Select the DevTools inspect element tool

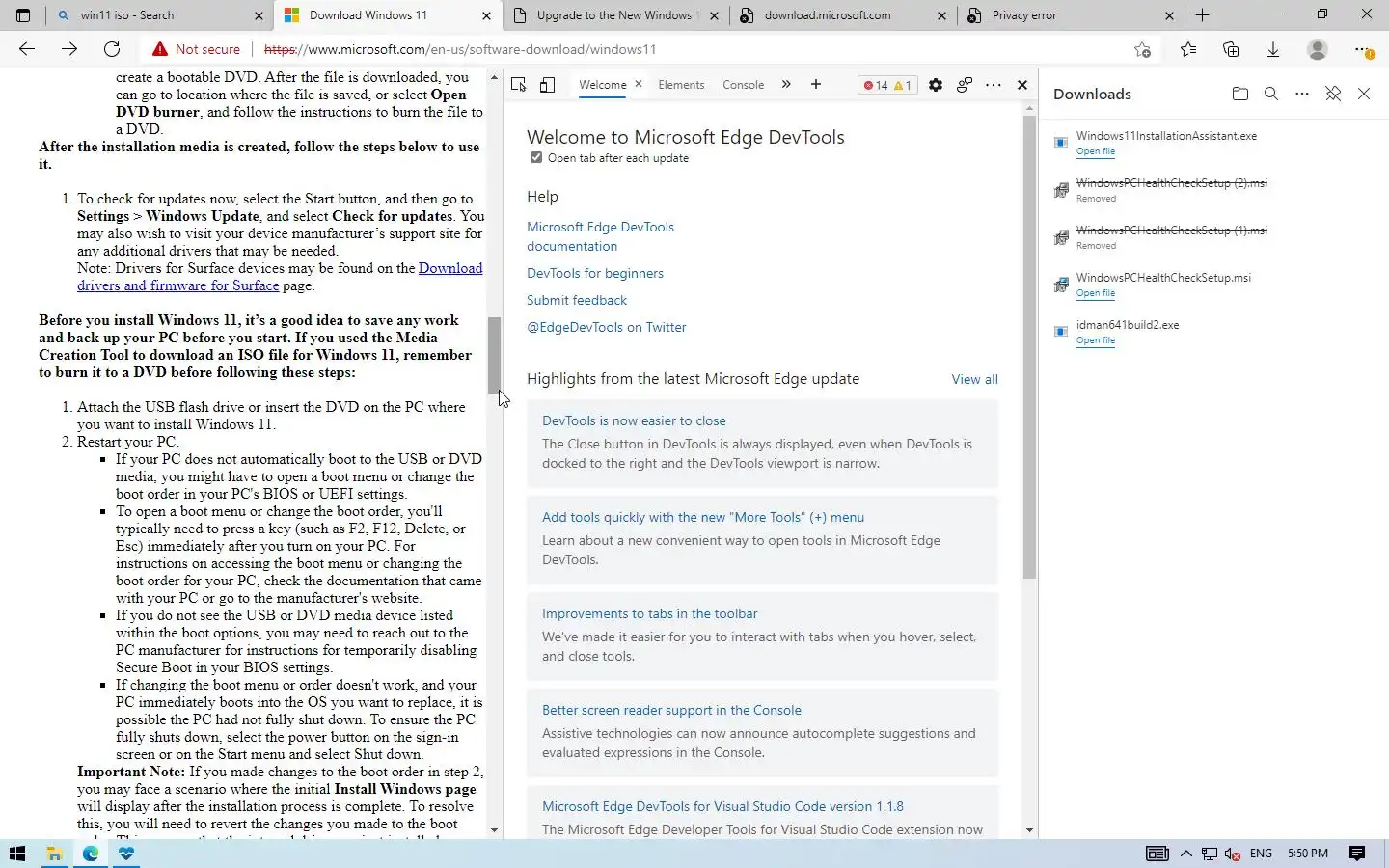click(519, 85)
